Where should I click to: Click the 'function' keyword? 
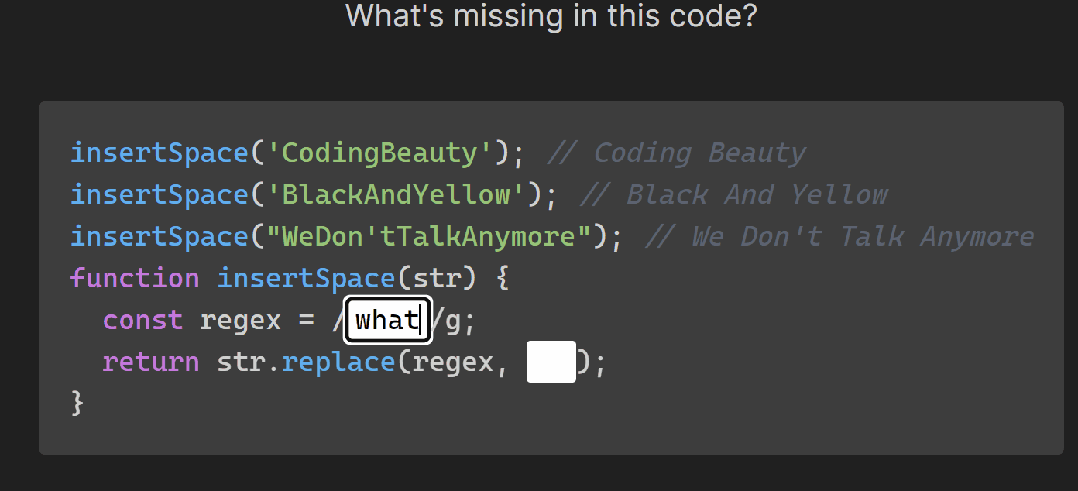[135, 277]
